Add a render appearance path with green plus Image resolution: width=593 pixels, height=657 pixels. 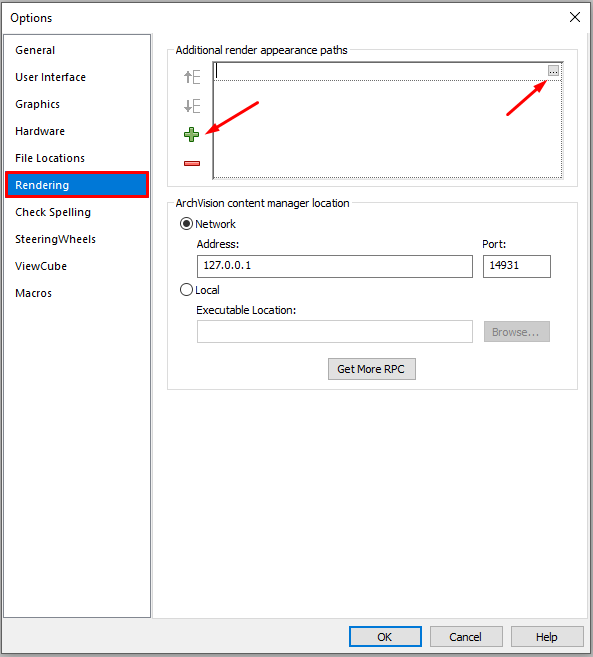(x=192, y=135)
